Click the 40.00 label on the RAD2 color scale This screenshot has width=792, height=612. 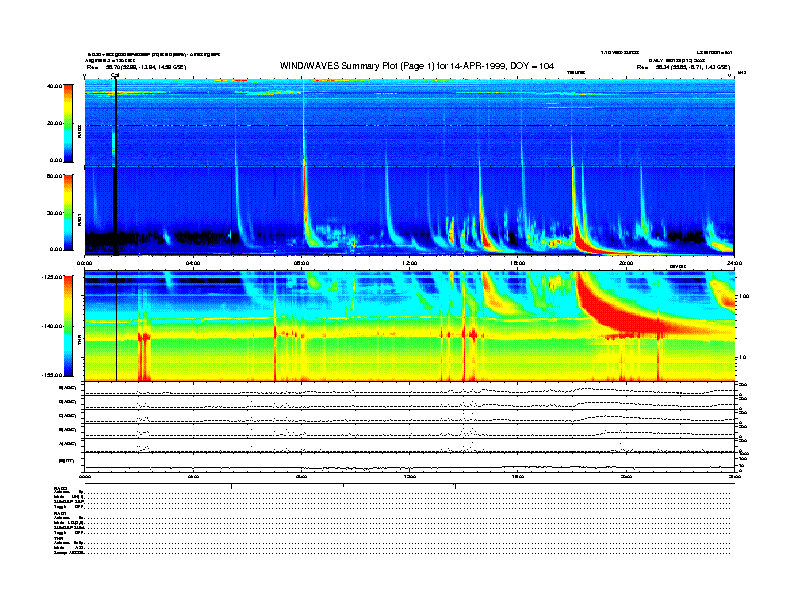pyautogui.click(x=55, y=86)
